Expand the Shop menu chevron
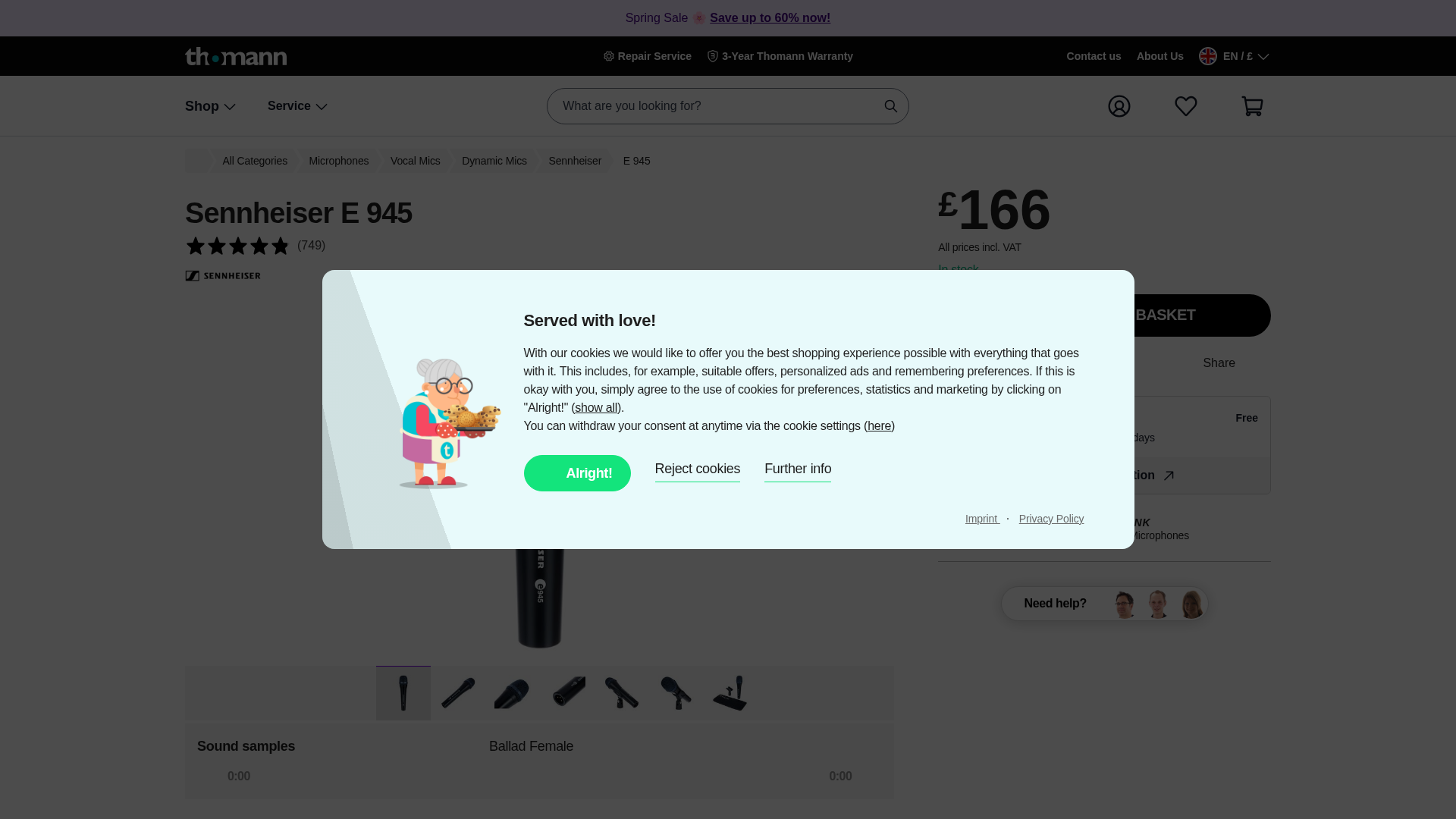Viewport: 1456px width, 819px height. 230,106
